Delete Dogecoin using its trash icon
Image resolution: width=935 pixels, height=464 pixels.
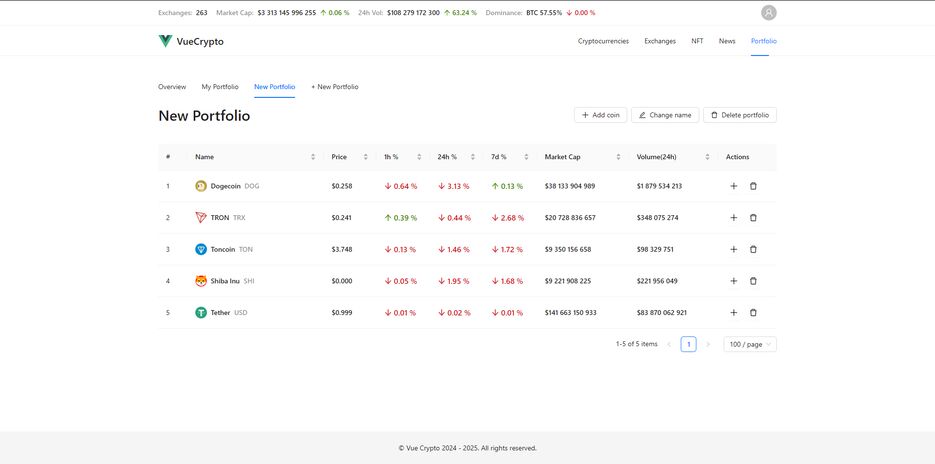753,186
